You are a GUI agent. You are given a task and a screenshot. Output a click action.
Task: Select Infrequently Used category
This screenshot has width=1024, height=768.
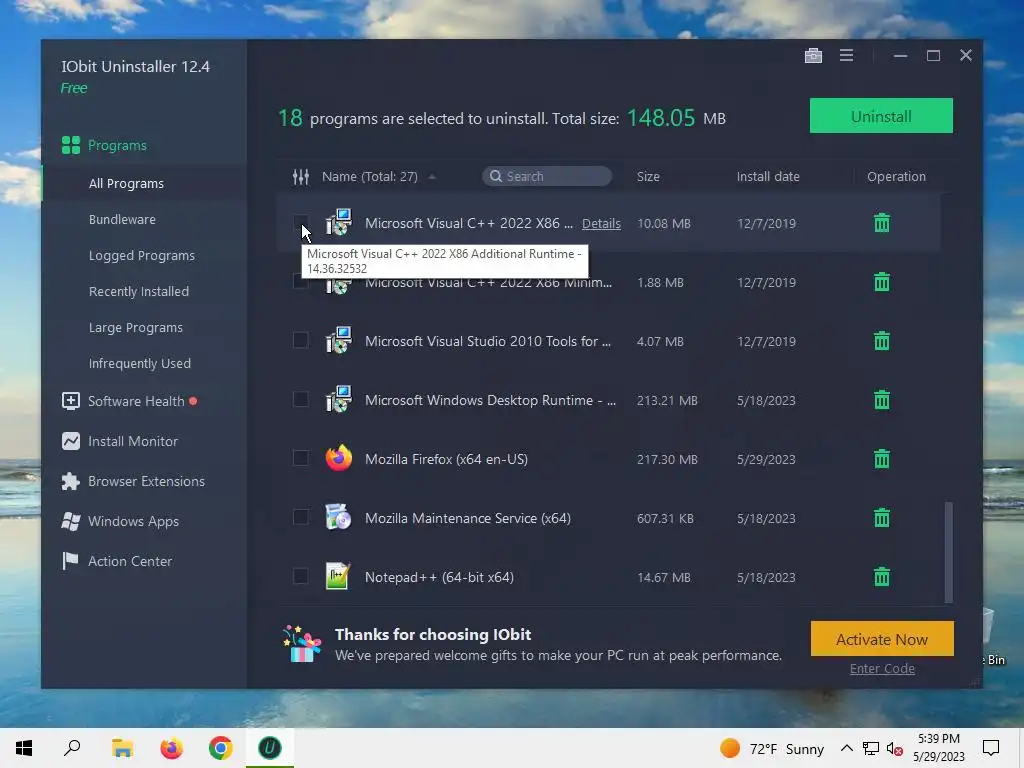[x=140, y=363]
